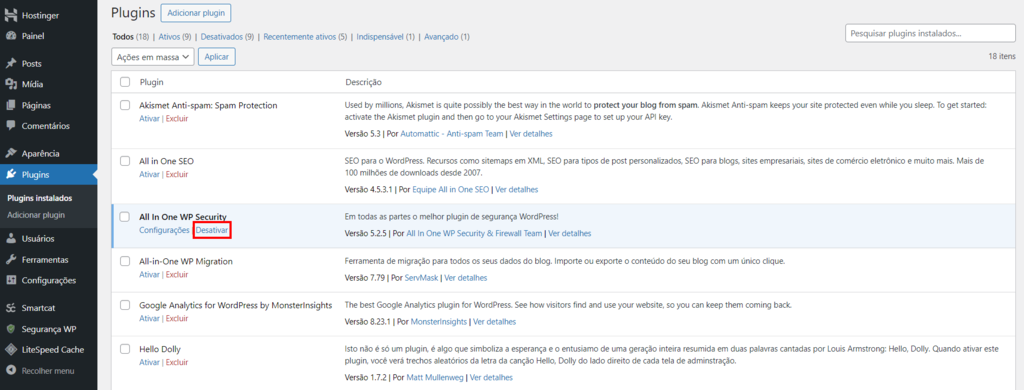Viewport: 1024px width, 390px height.
Task: Open the Matt Mullenweg author link
Action: click(x=435, y=378)
